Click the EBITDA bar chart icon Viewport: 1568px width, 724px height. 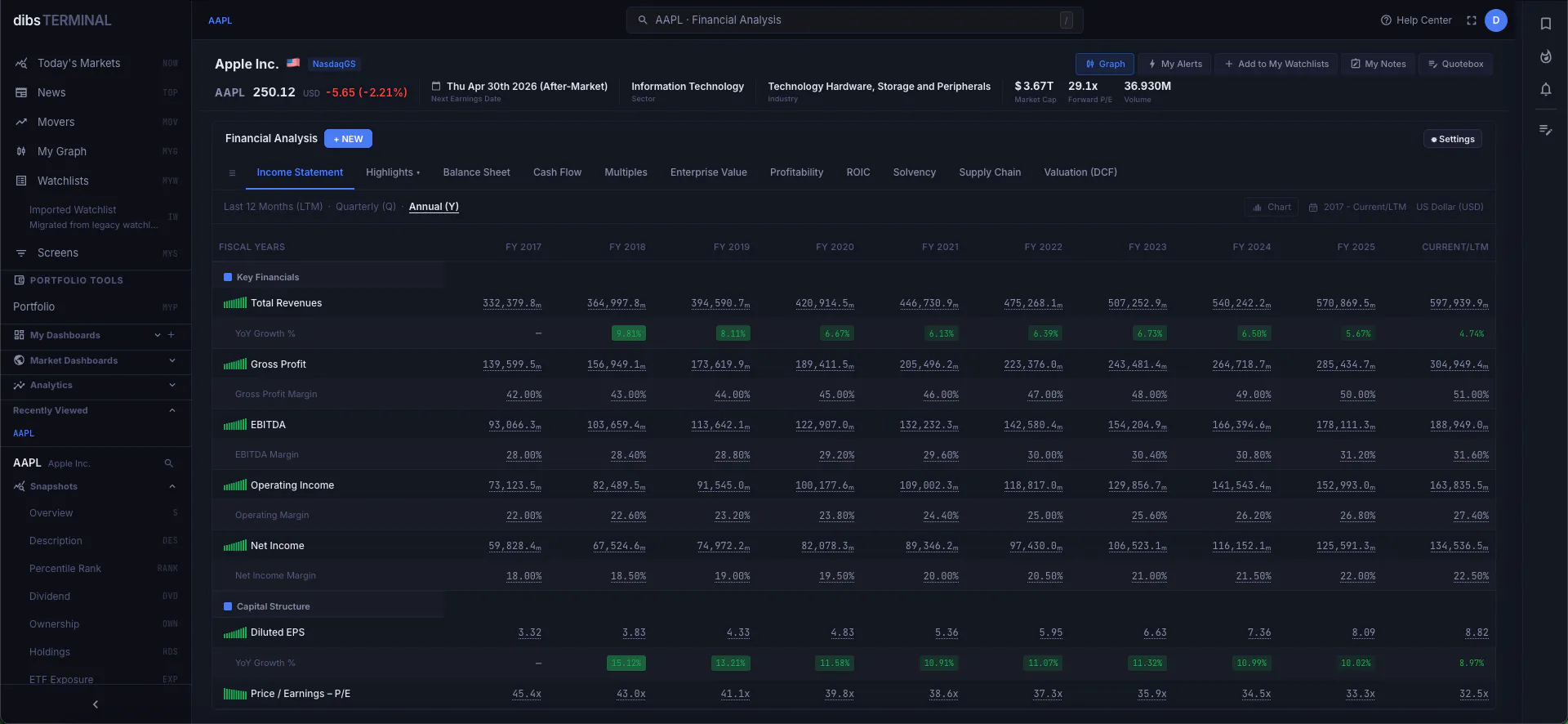pos(235,425)
